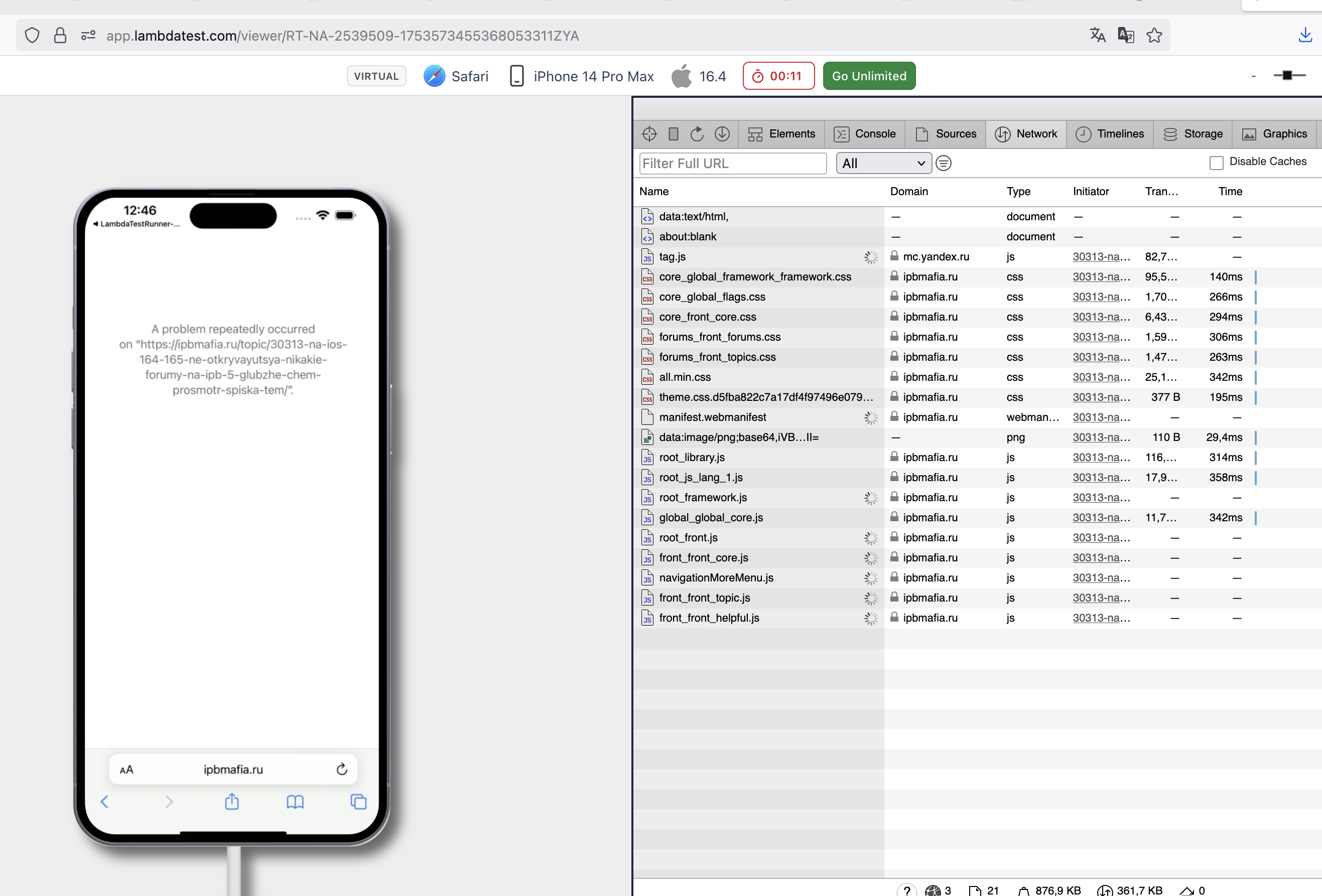Select the element inspector crosshair icon
The height and width of the screenshot is (896, 1322).
tap(649, 134)
